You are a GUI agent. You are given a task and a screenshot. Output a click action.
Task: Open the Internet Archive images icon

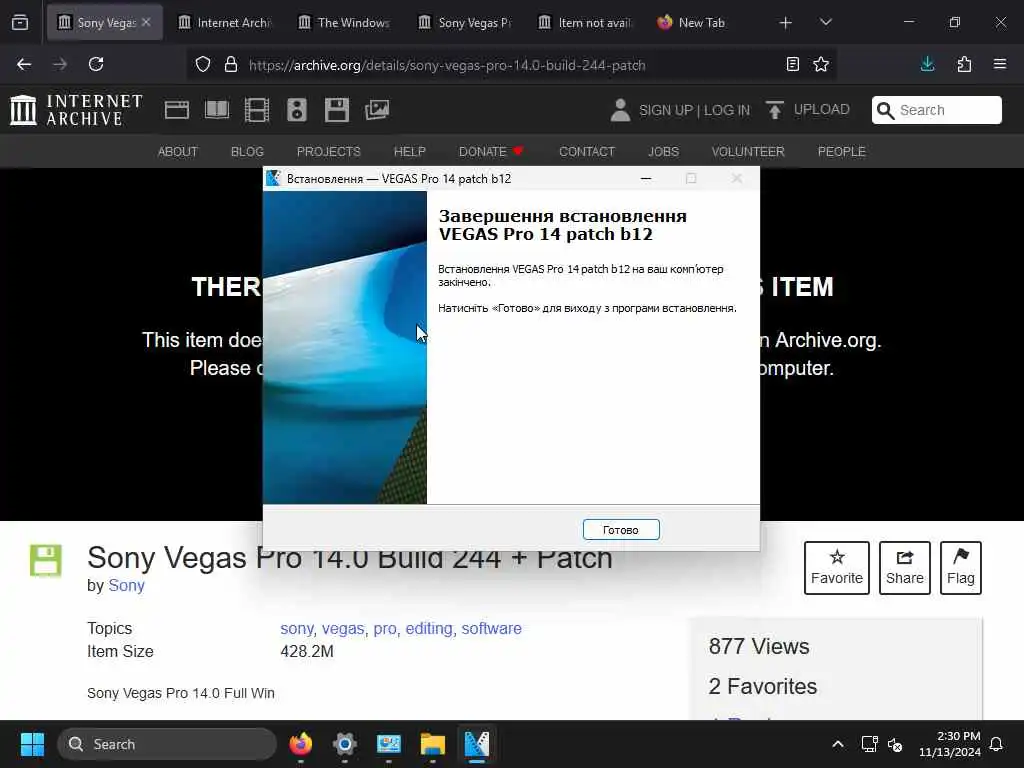pyautogui.click(x=377, y=110)
